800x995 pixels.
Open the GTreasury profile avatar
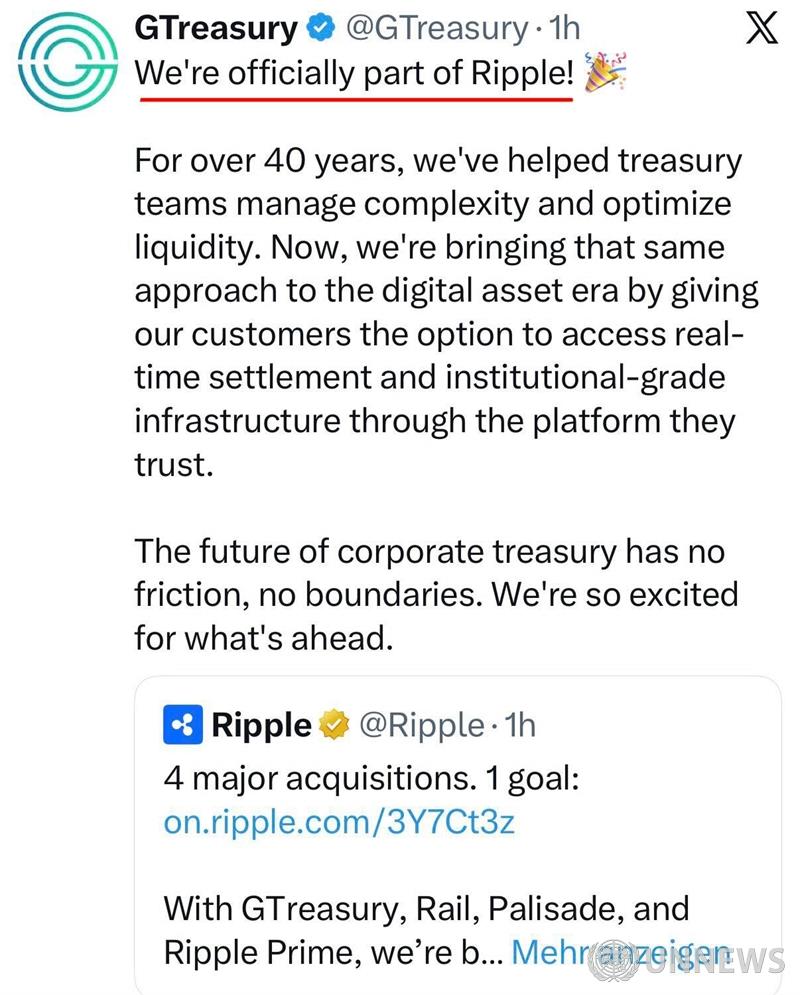tap(65, 64)
